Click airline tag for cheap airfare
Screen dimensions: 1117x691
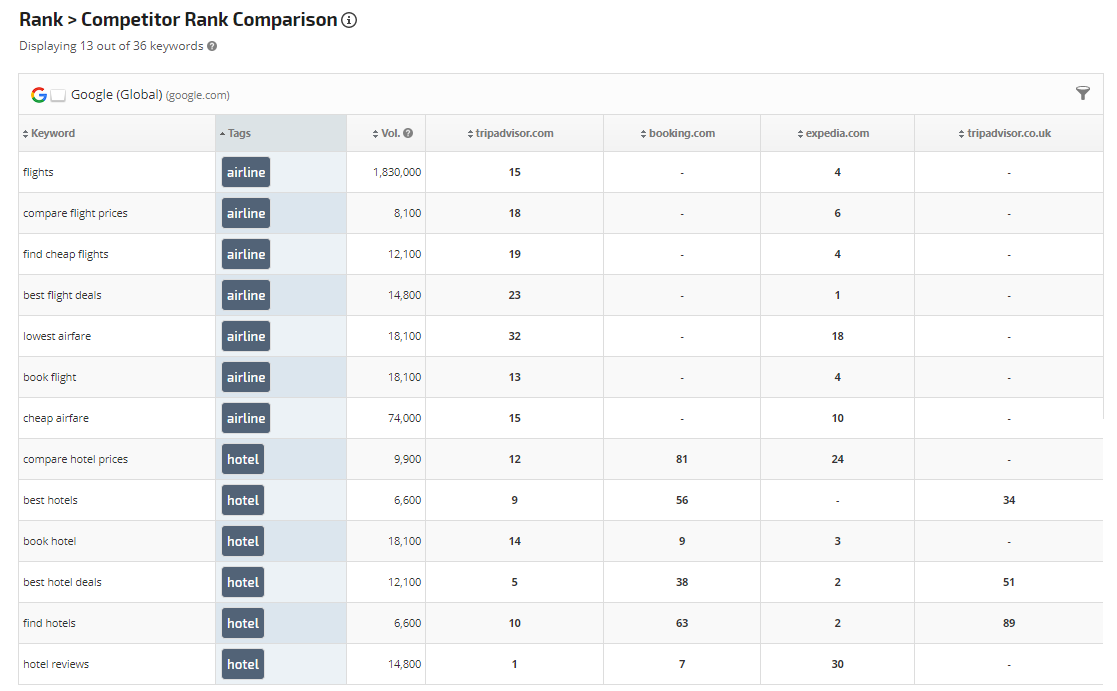point(246,418)
